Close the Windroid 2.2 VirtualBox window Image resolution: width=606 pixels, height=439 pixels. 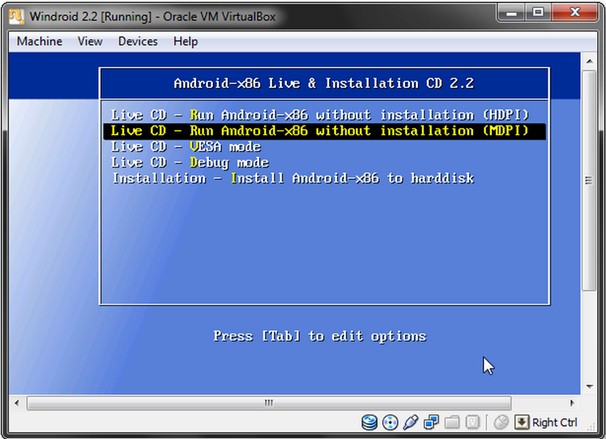574,13
